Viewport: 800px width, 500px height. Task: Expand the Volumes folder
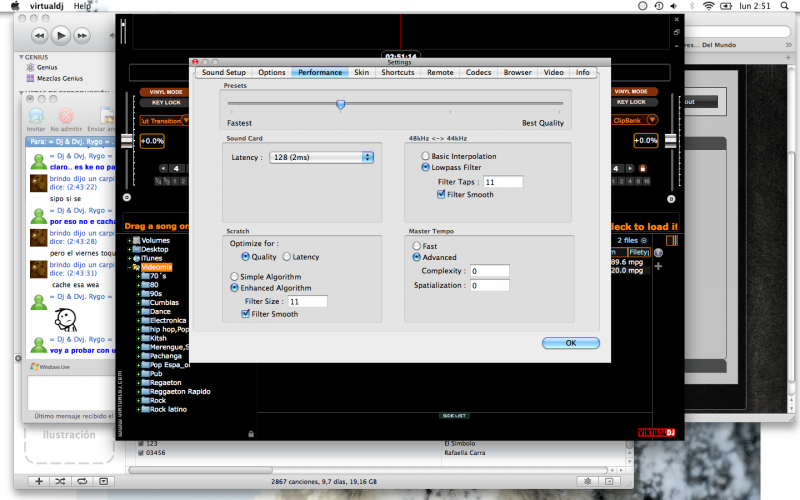130,240
